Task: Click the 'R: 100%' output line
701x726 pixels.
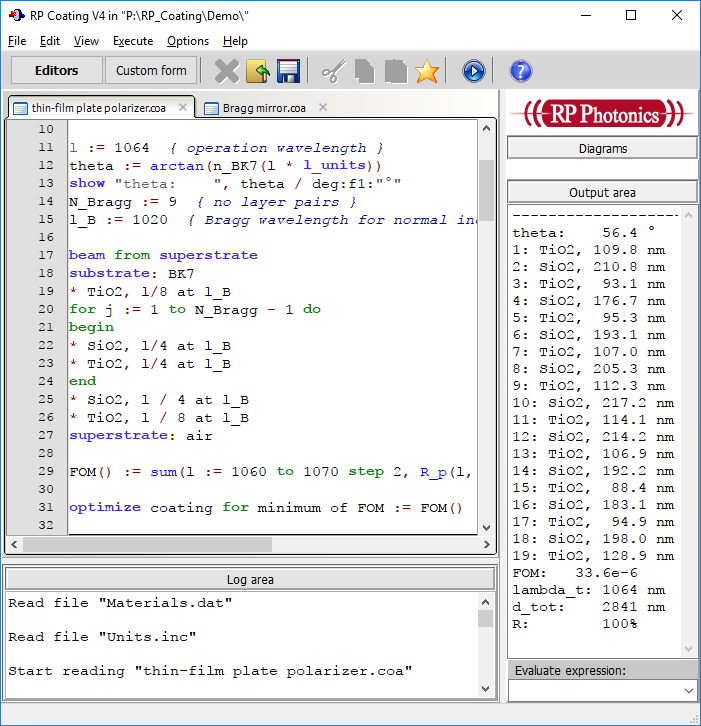Action: [575, 624]
